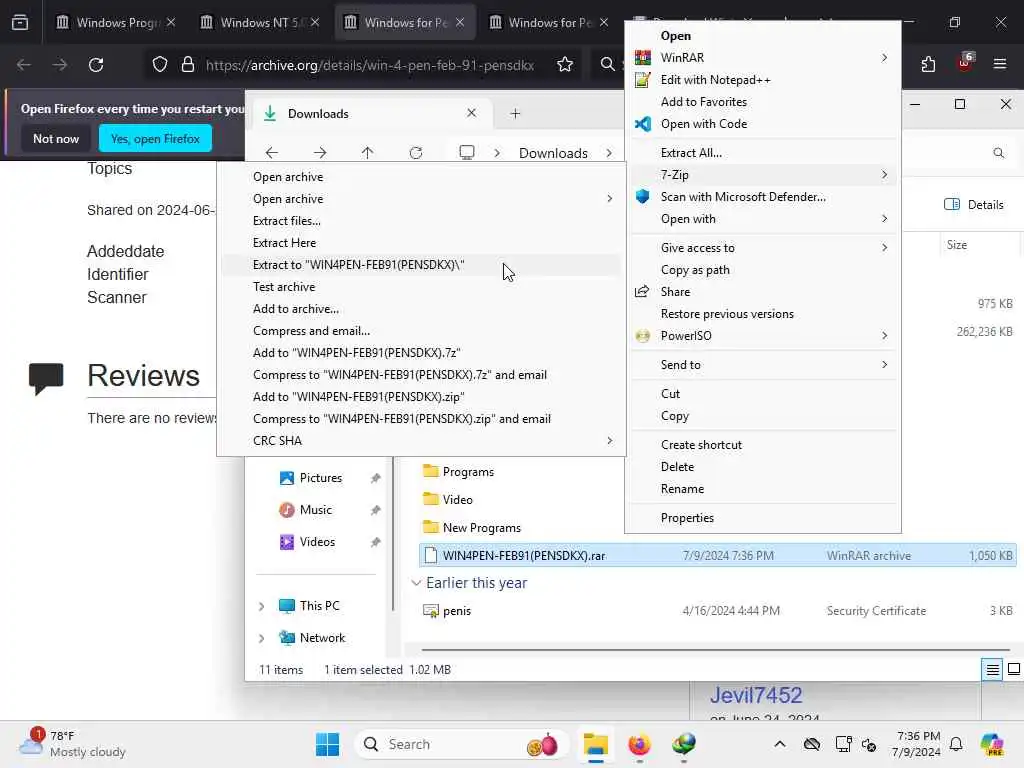Click the Details pane button
The width and height of the screenshot is (1024, 768).
click(x=974, y=204)
